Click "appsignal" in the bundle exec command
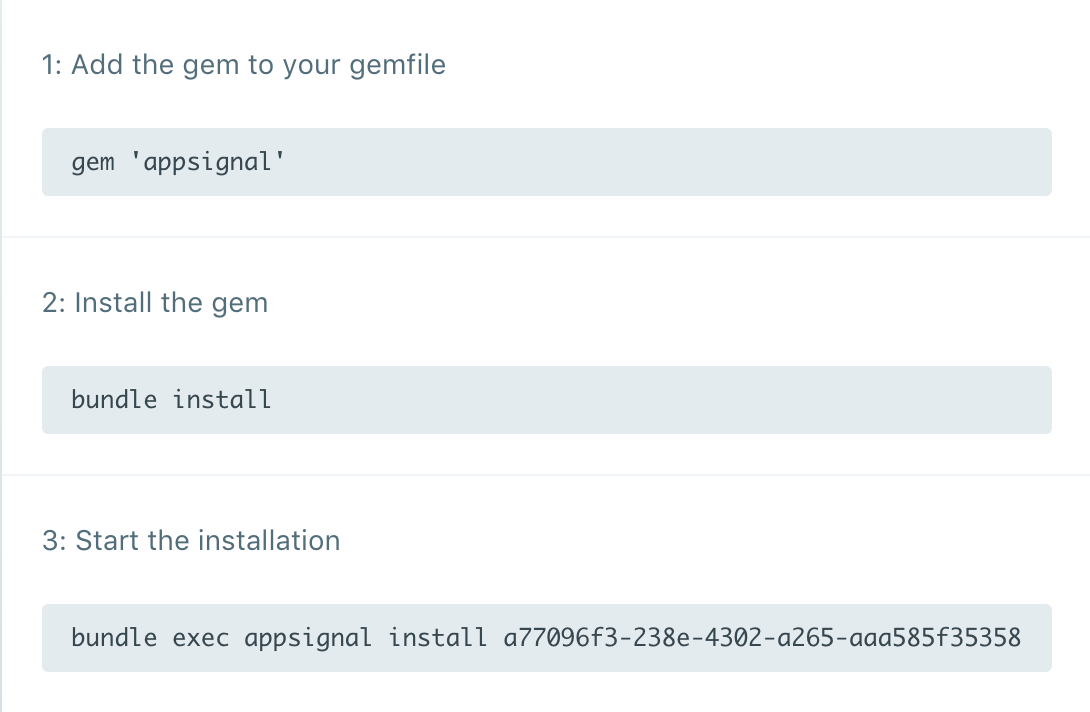Screen dimensions: 1090x712 pos(308,638)
